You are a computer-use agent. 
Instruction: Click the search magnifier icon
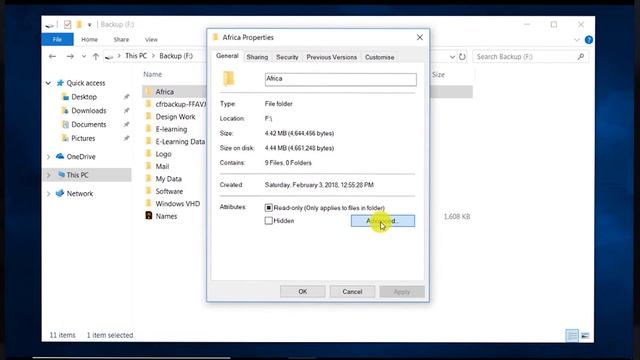coord(581,57)
